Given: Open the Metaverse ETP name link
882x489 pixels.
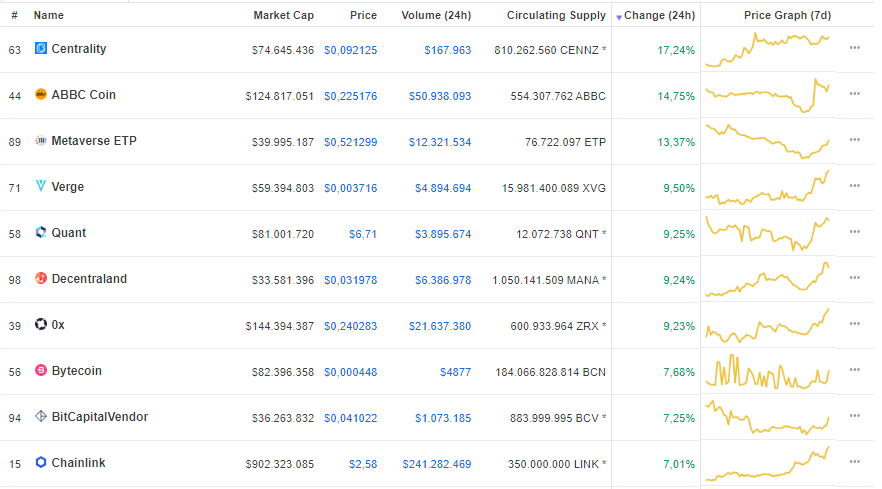Looking at the screenshot, I should [94, 141].
